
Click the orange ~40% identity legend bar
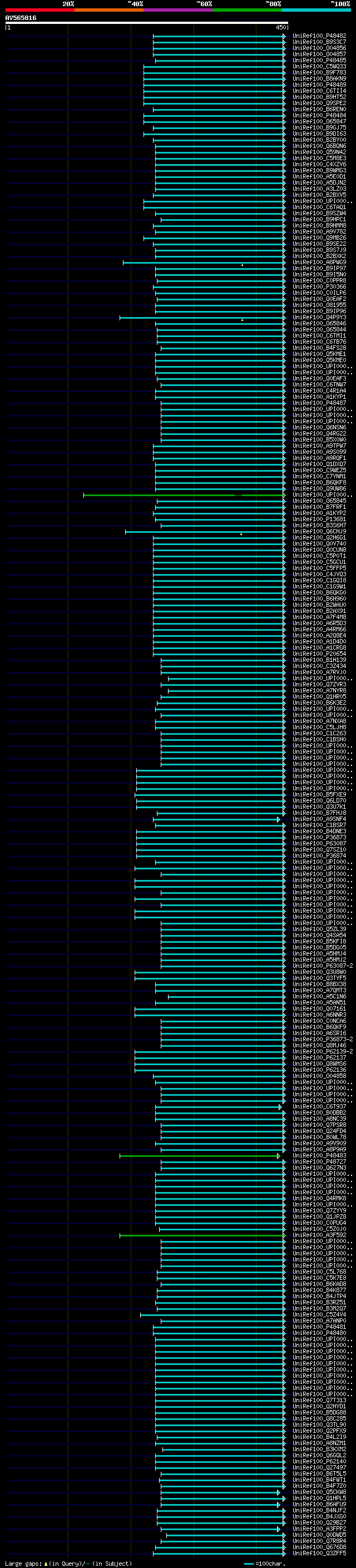click(x=109, y=10)
